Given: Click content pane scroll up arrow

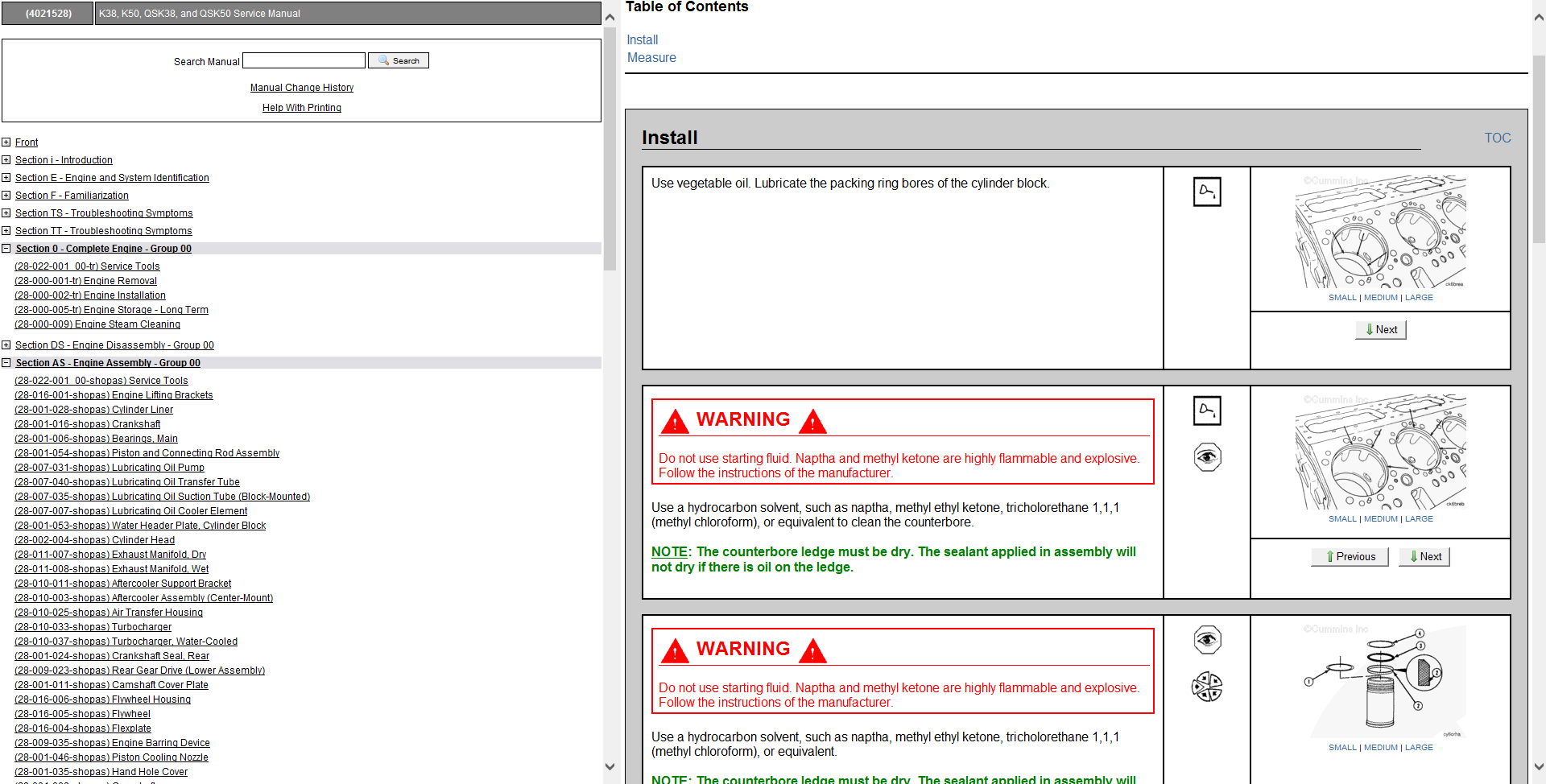Looking at the screenshot, I should click(x=1539, y=17).
